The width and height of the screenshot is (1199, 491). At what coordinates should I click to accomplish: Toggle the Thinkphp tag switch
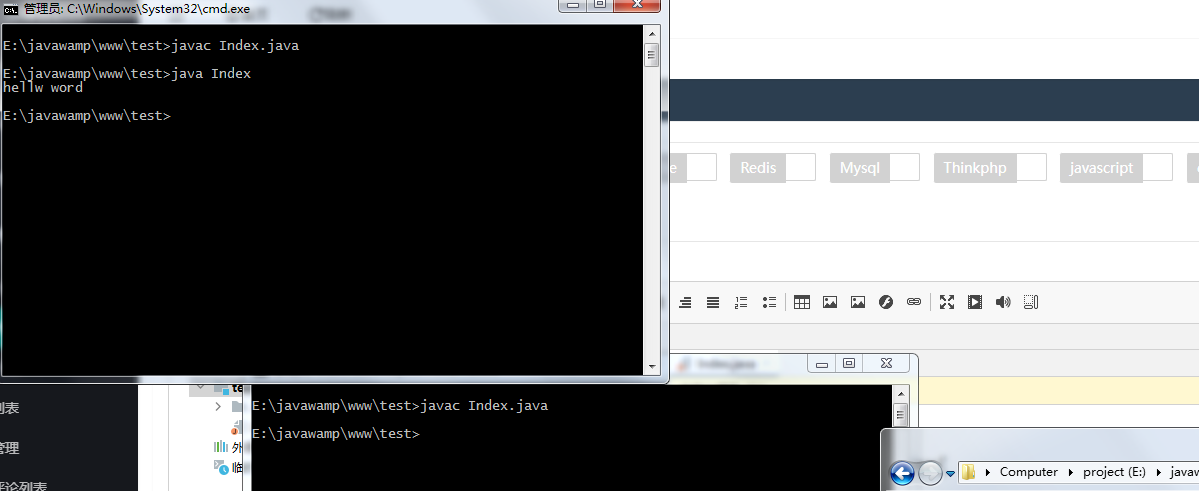tap(1030, 167)
